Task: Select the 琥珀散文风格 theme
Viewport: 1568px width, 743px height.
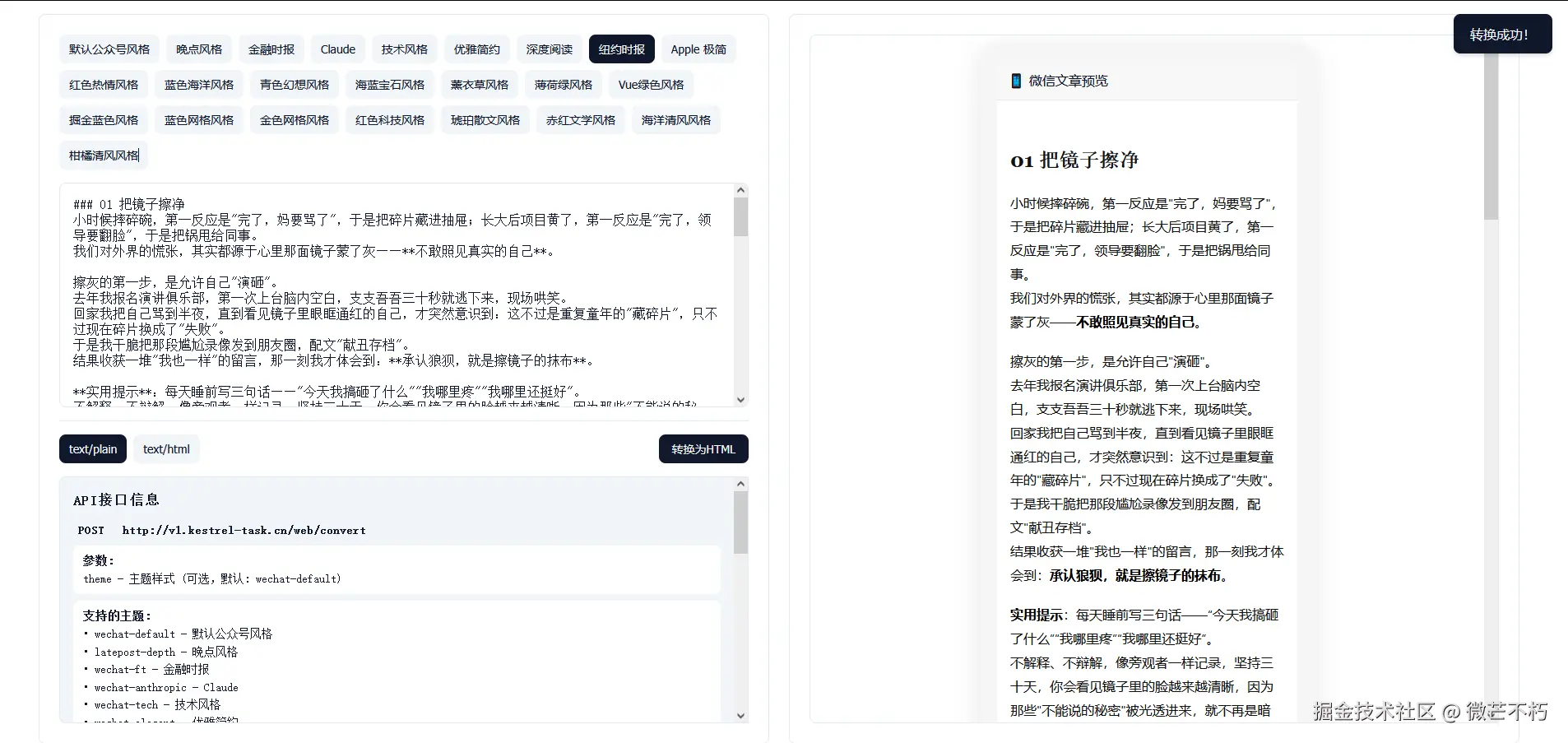Action: pyautogui.click(x=485, y=120)
